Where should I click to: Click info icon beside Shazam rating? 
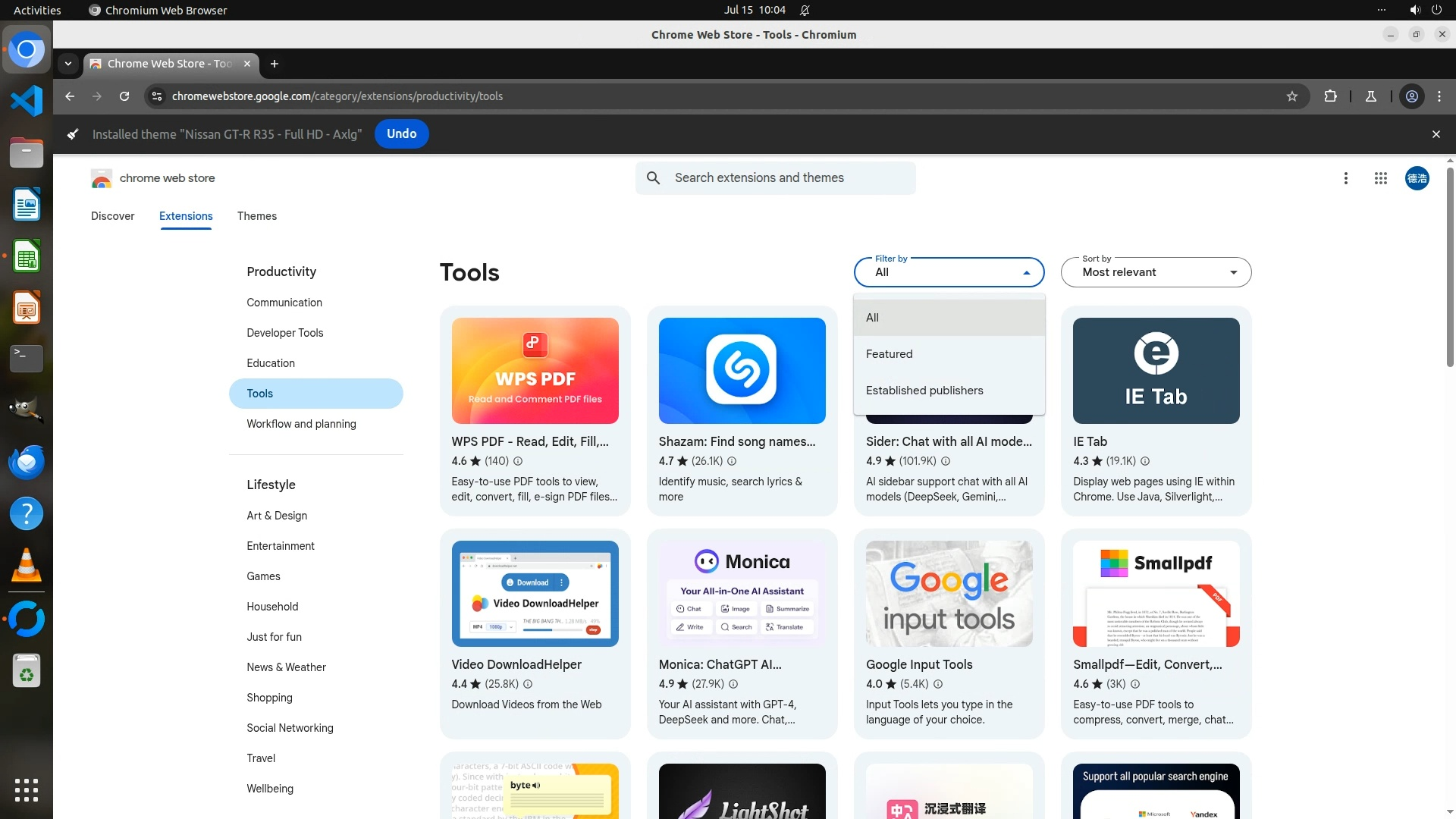[732, 461]
